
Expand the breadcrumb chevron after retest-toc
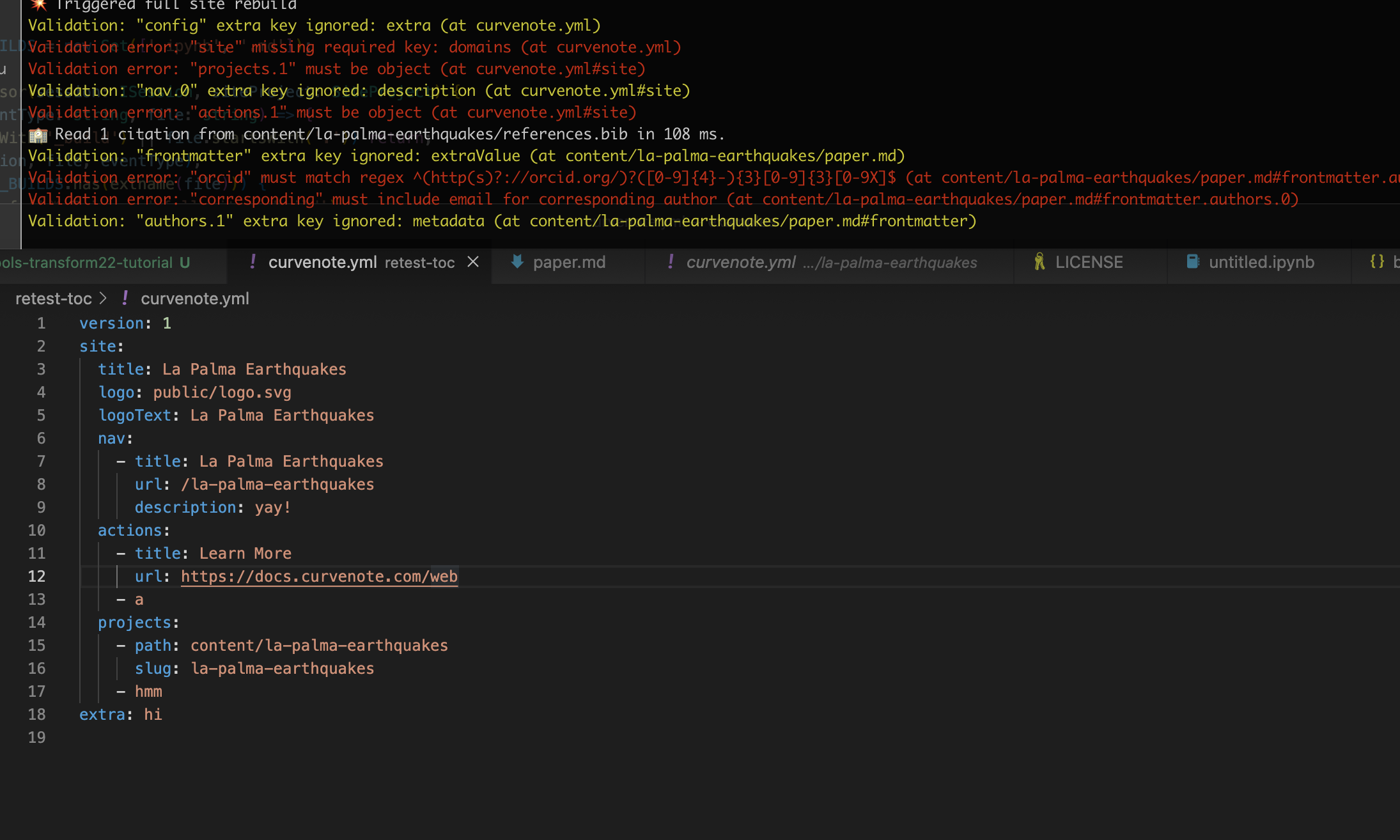[x=103, y=299]
